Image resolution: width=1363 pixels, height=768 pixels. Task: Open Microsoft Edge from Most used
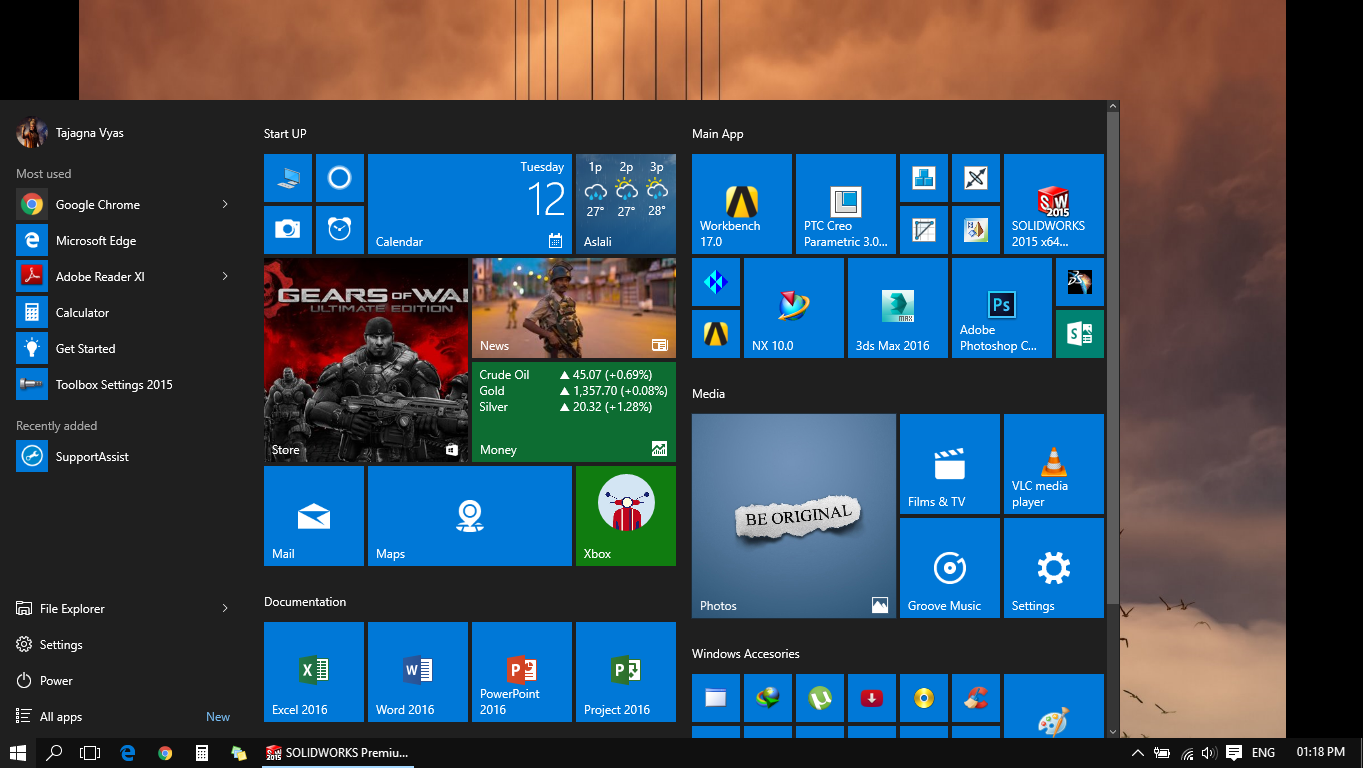click(124, 240)
